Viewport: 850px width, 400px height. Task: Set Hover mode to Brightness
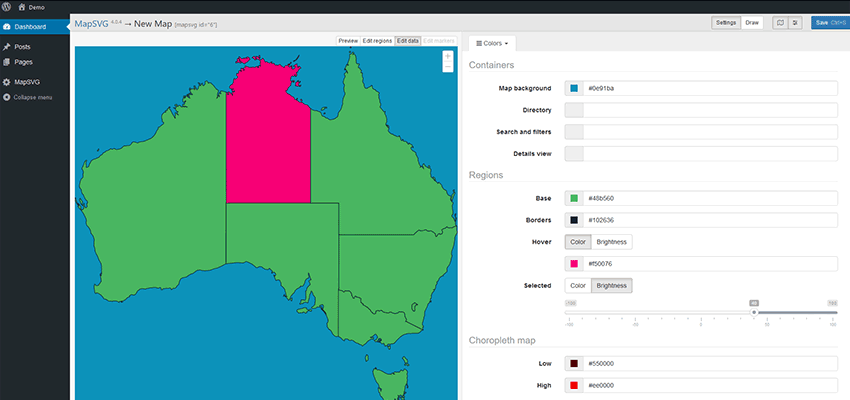[x=611, y=241]
